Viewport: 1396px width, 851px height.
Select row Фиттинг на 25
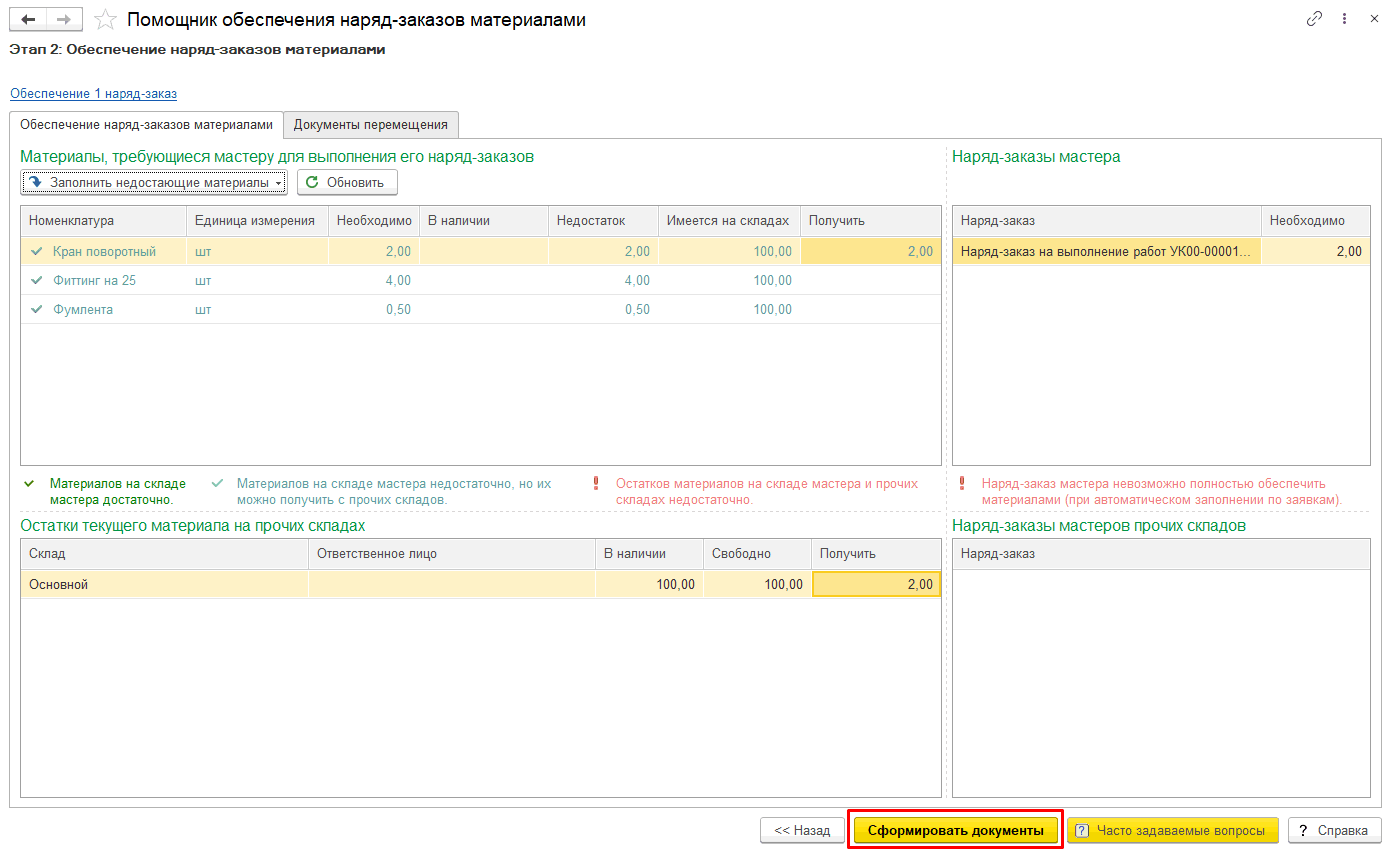(481, 280)
